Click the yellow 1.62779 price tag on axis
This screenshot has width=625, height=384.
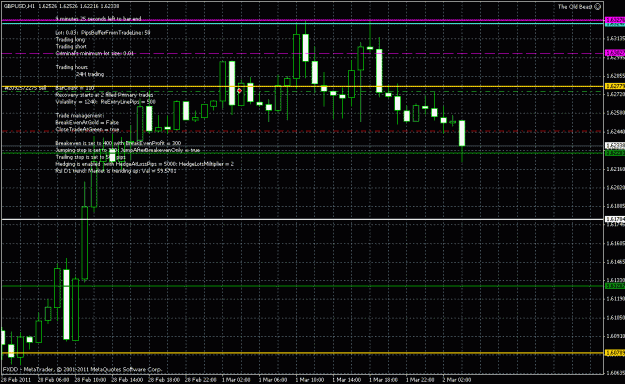point(615,86)
